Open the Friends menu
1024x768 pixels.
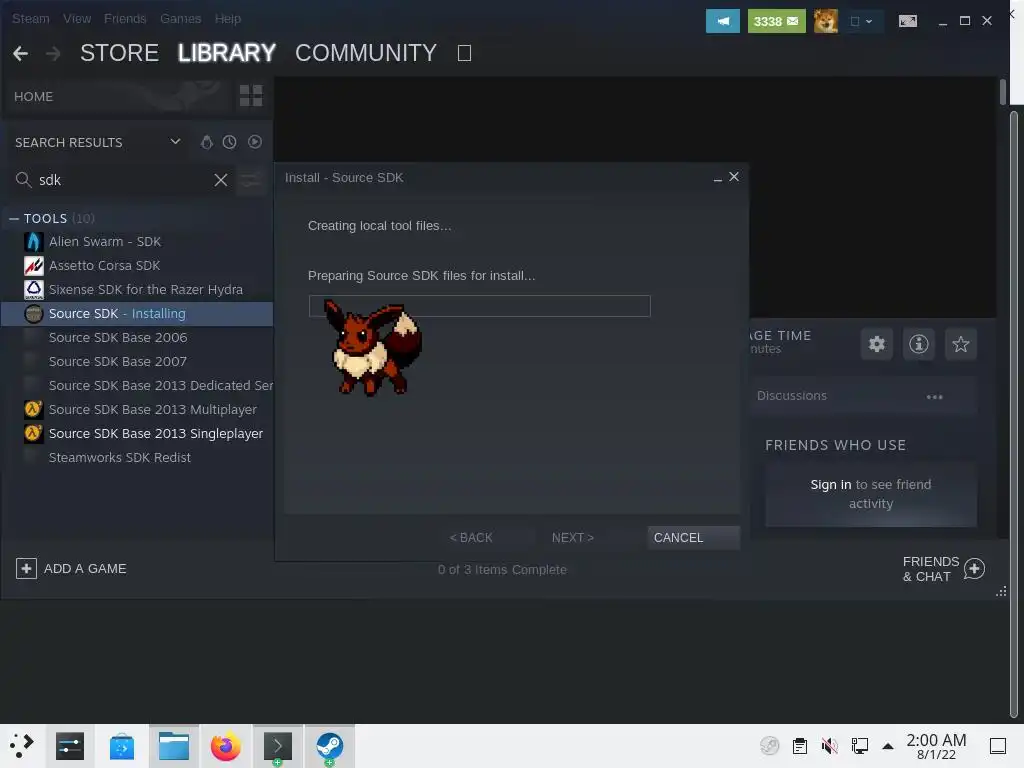point(125,19)
